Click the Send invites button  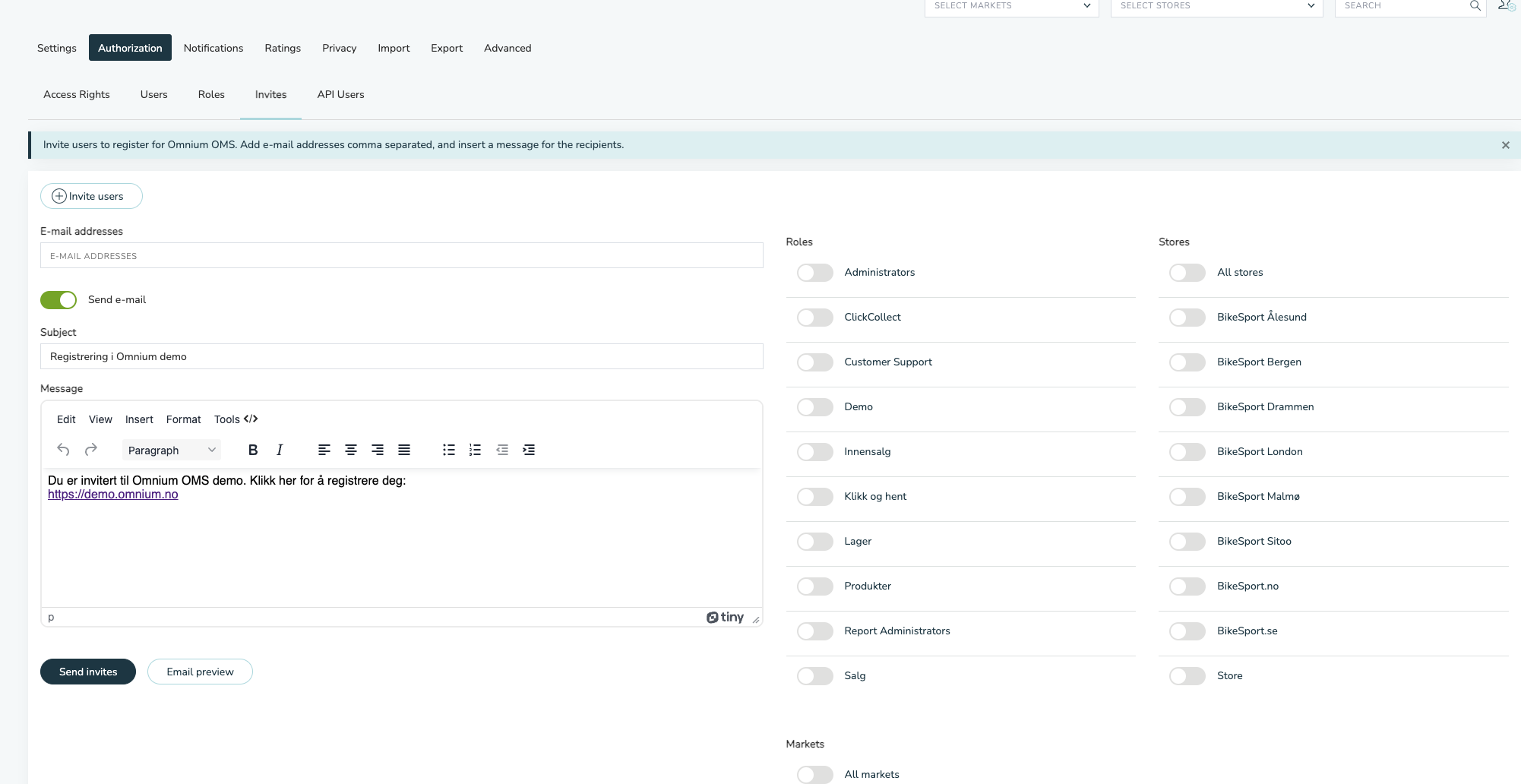point(88,672)
